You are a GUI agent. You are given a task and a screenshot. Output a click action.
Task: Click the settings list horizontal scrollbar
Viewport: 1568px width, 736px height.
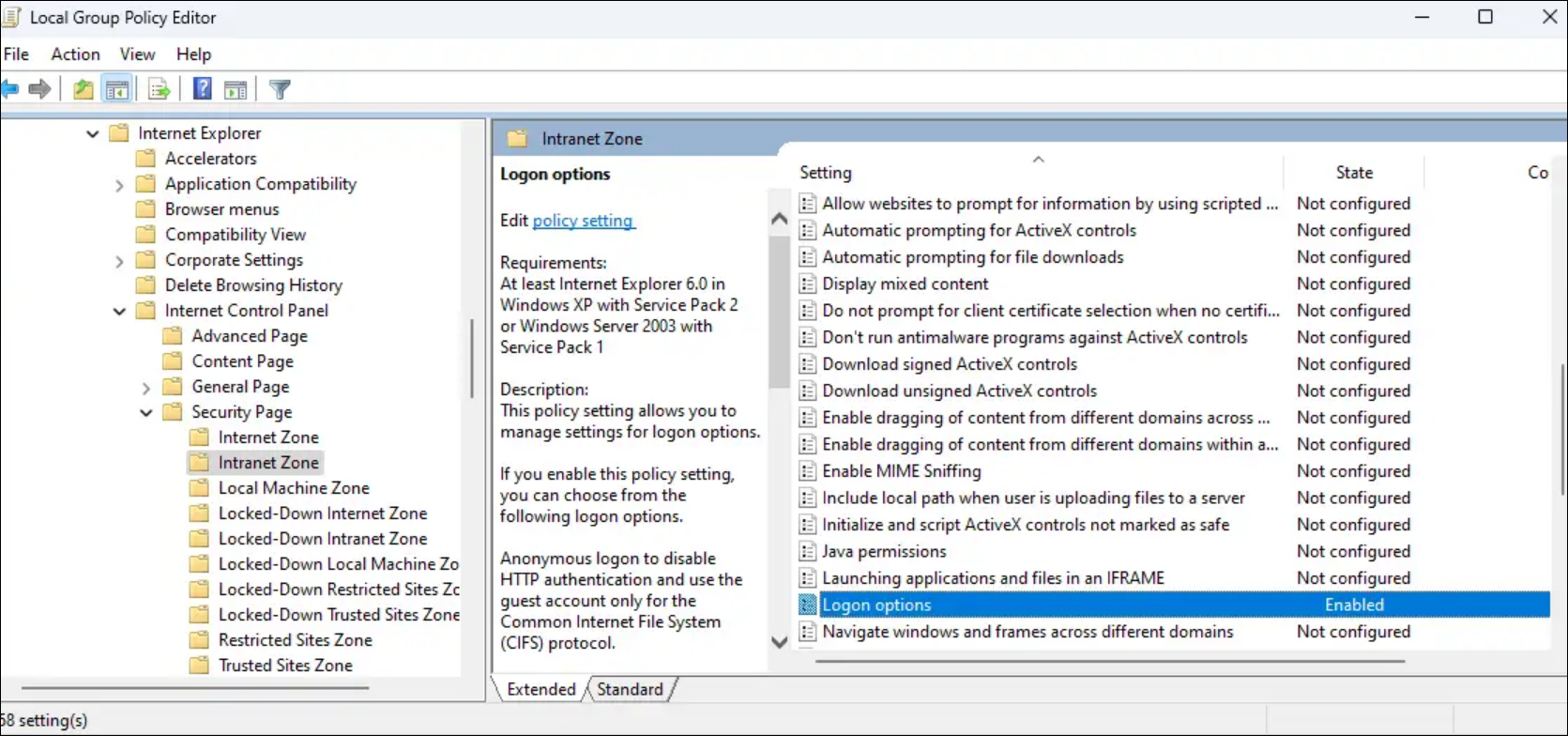point(1109,661)
